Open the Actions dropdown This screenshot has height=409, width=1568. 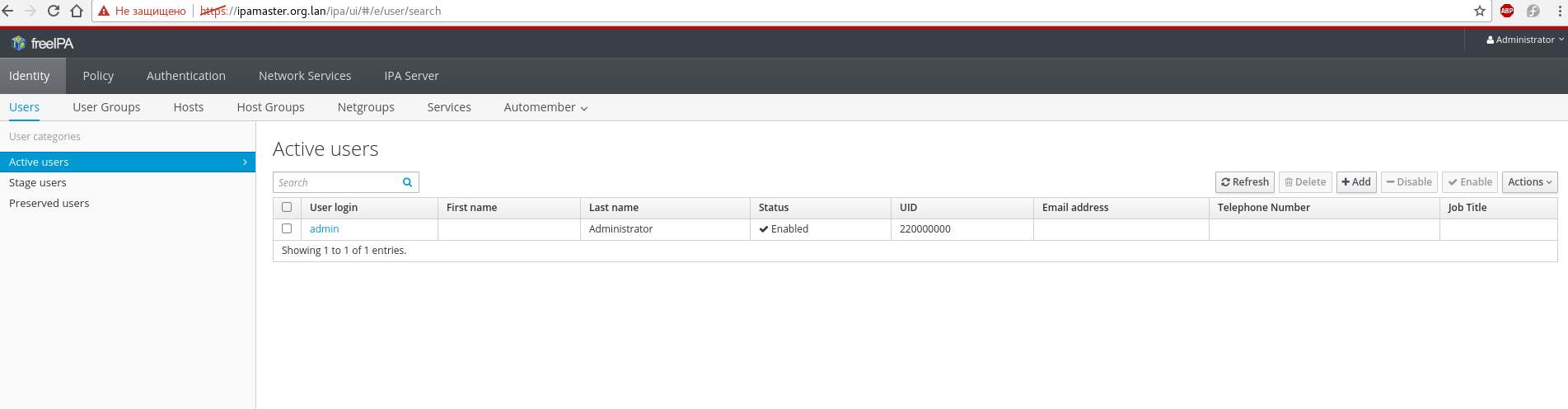click(x=1530, y=182)
